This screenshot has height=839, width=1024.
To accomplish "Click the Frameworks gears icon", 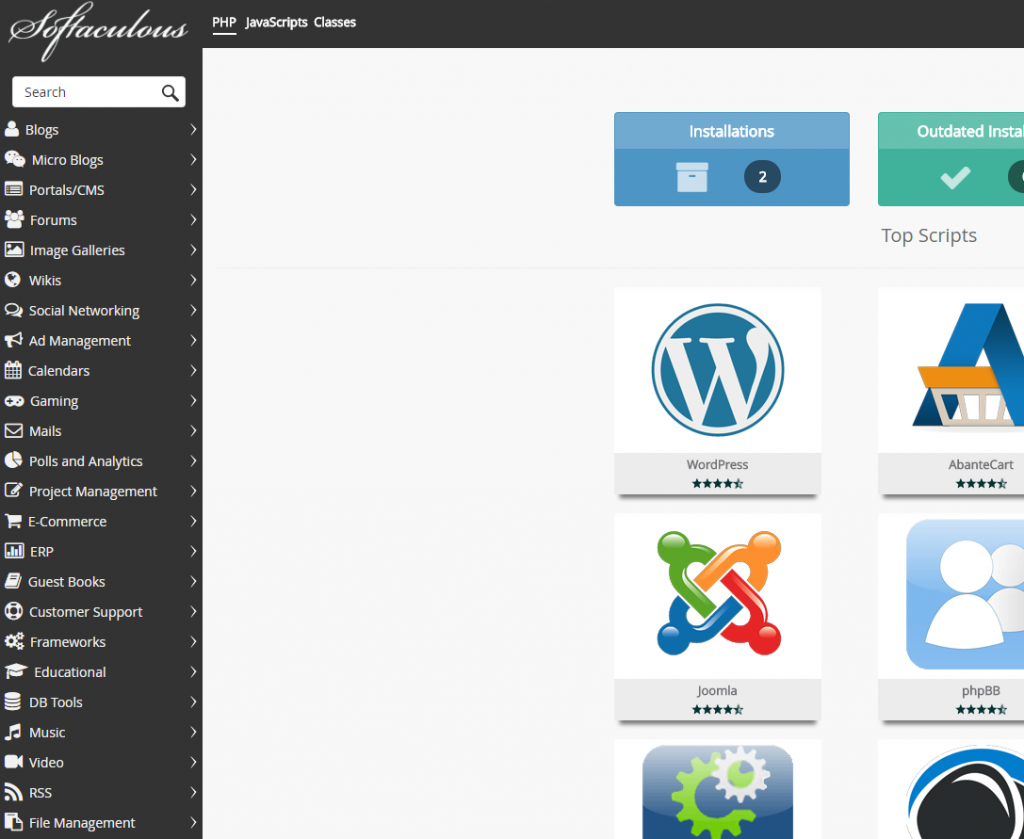I will (14, 641).
